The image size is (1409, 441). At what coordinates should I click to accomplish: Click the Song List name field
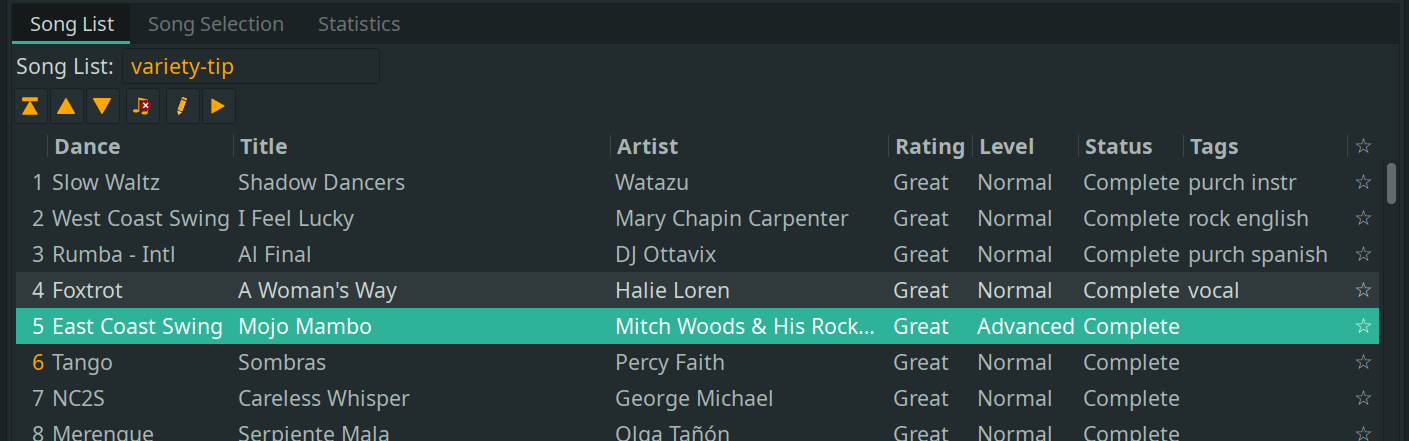coord(250,67)
